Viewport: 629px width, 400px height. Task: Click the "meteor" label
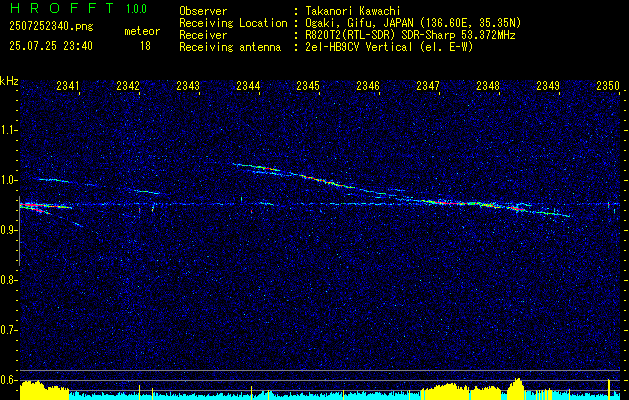[x=142, y=31]
